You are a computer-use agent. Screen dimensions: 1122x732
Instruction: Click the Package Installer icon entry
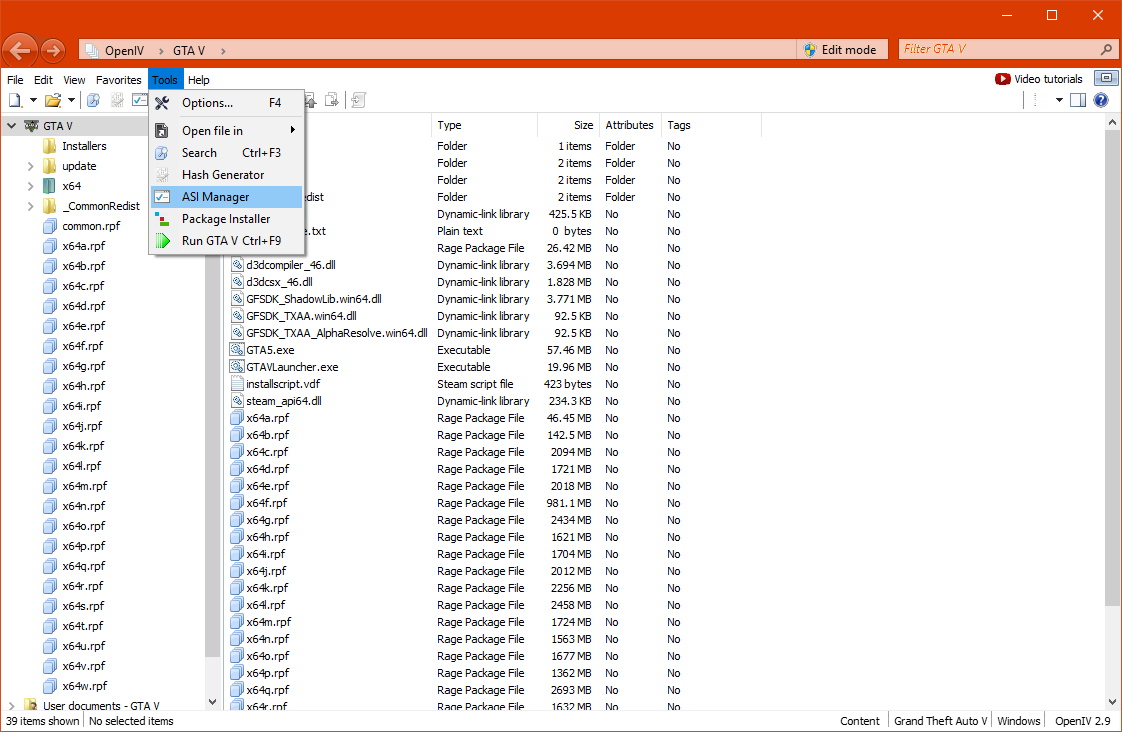(162, 219)
